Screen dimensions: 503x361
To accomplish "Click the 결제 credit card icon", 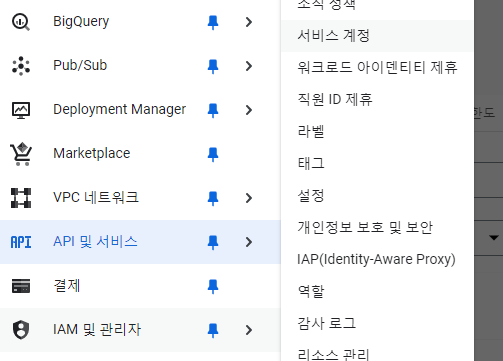I will tap(21, 286).
